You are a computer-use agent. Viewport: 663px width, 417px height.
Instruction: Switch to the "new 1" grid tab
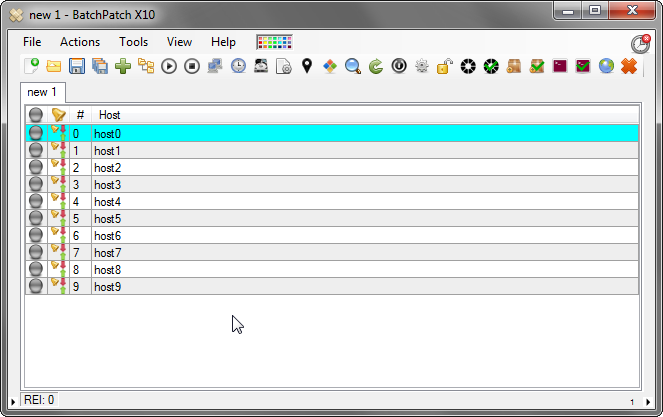[x=42, y=92]
